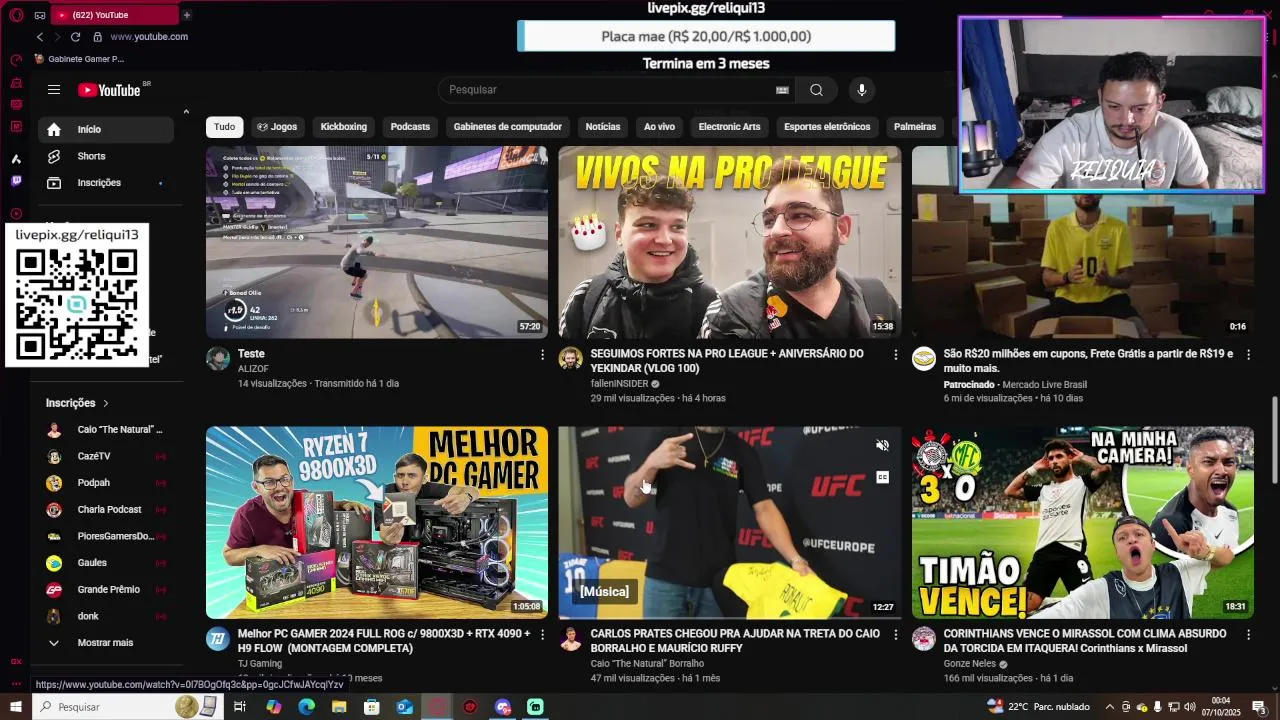The image size is (1280, 720).
Task: Open the on-screen keyboard in search box
Action: (782, 90)
